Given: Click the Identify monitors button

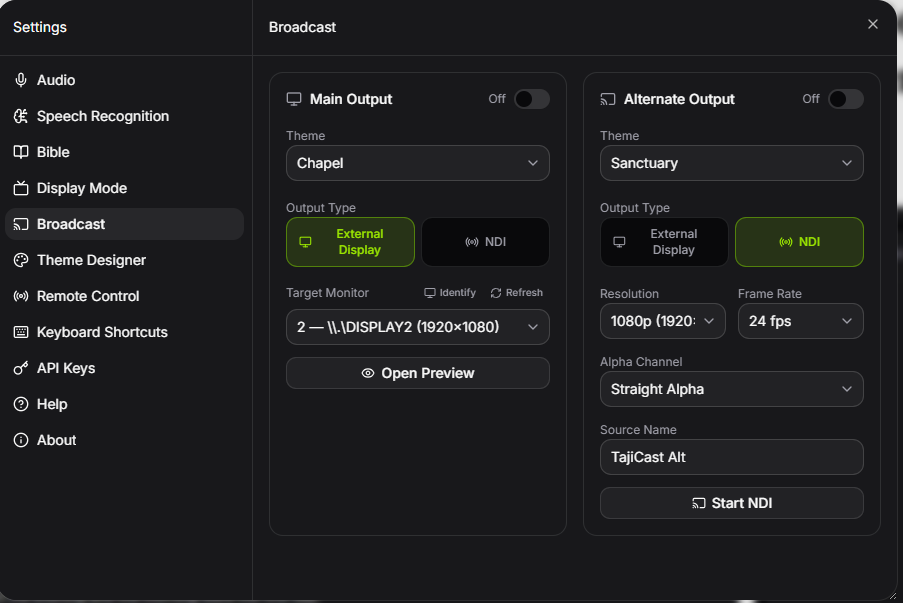Looking at the screenshot, I should (450, 293).
